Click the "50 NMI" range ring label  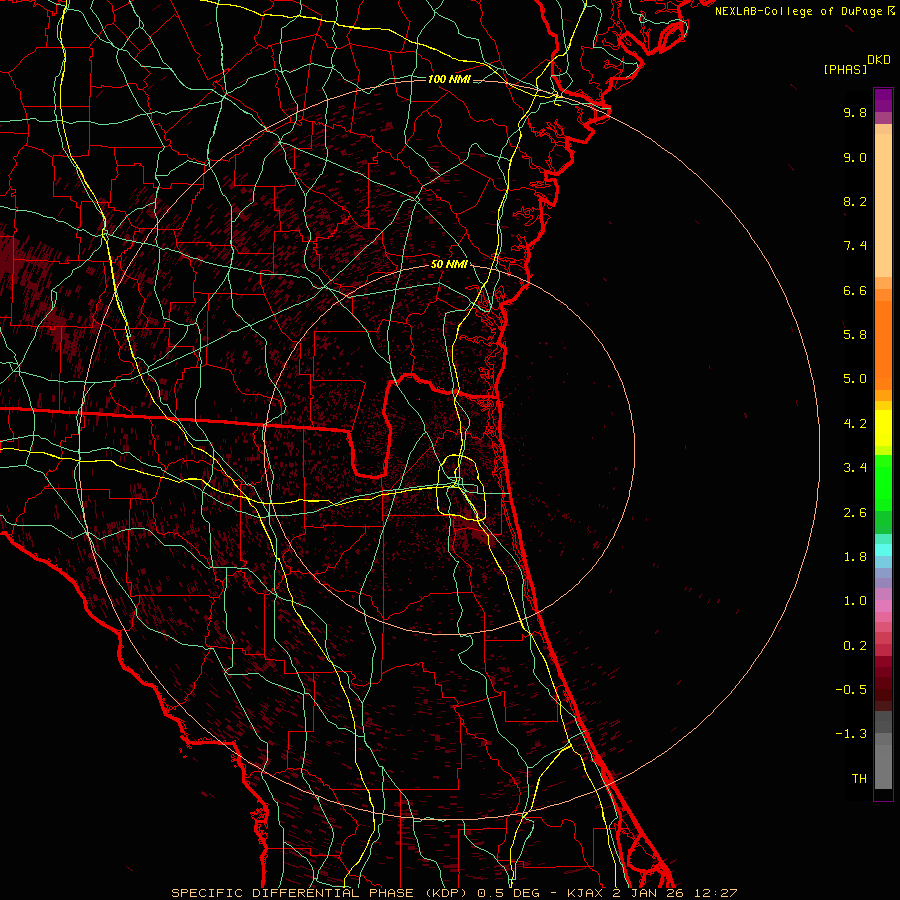click(x=449, y=264)
